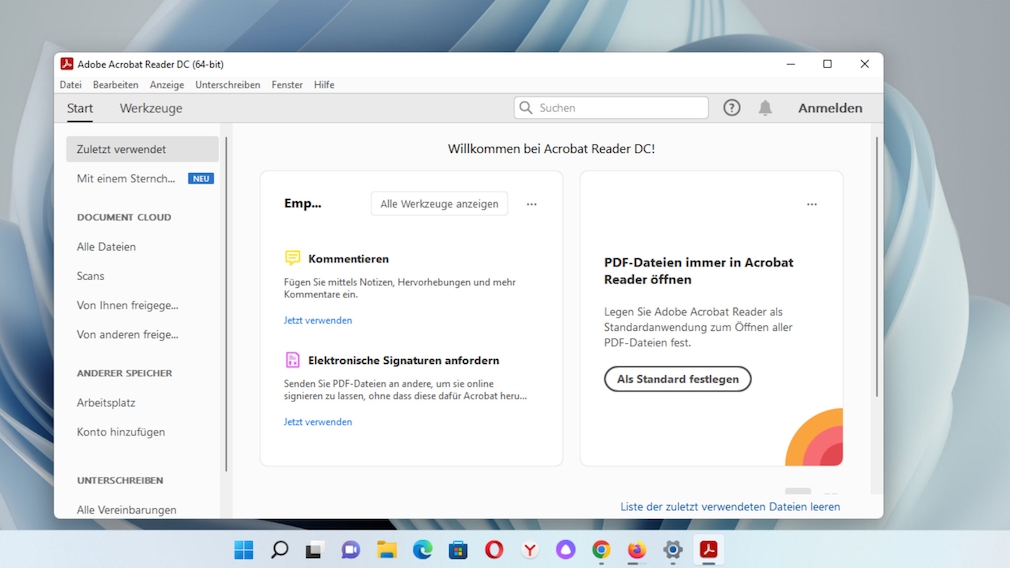Image resolution: width=1010 pixels, height=568 pixels.
Task: Open the Datei menu
Action: pyautogui.click(x=70, y=85)
